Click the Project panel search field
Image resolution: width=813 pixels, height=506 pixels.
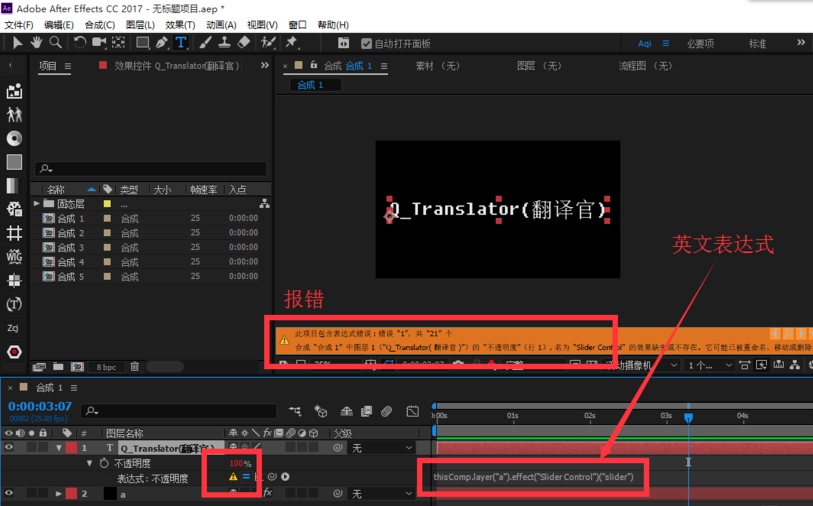tap(150, 168)
